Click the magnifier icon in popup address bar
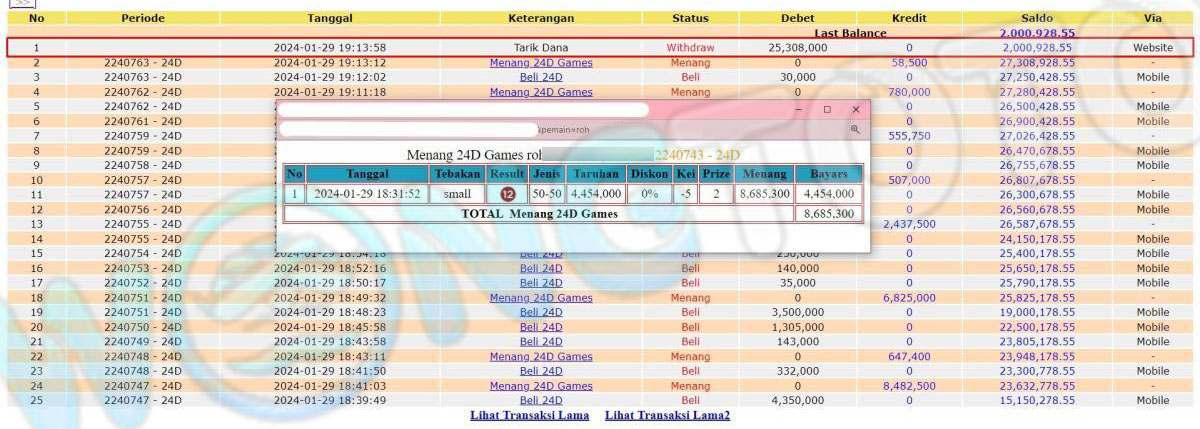Screen dimensions: 1200x429 855,130
